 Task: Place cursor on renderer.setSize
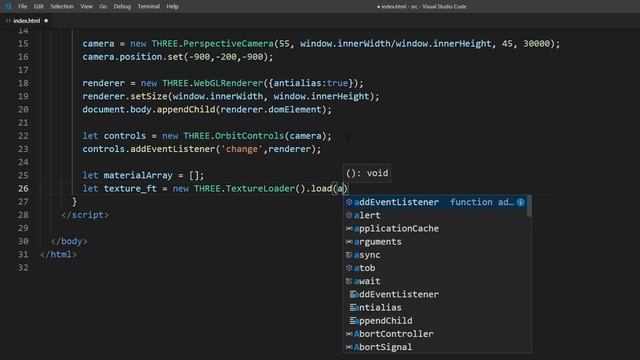click(125, 96)
